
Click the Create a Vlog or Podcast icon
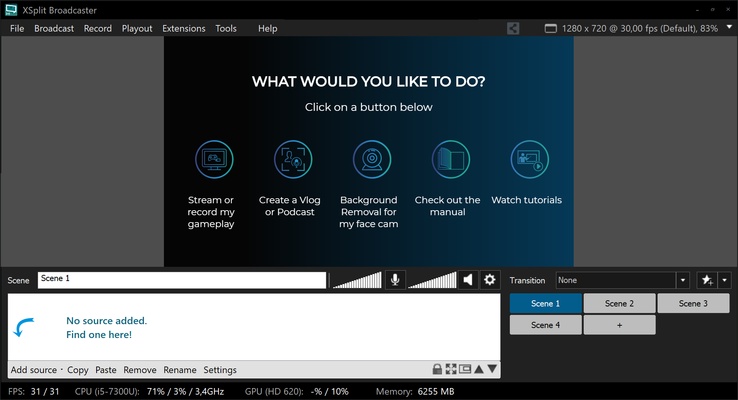[293, 160]
